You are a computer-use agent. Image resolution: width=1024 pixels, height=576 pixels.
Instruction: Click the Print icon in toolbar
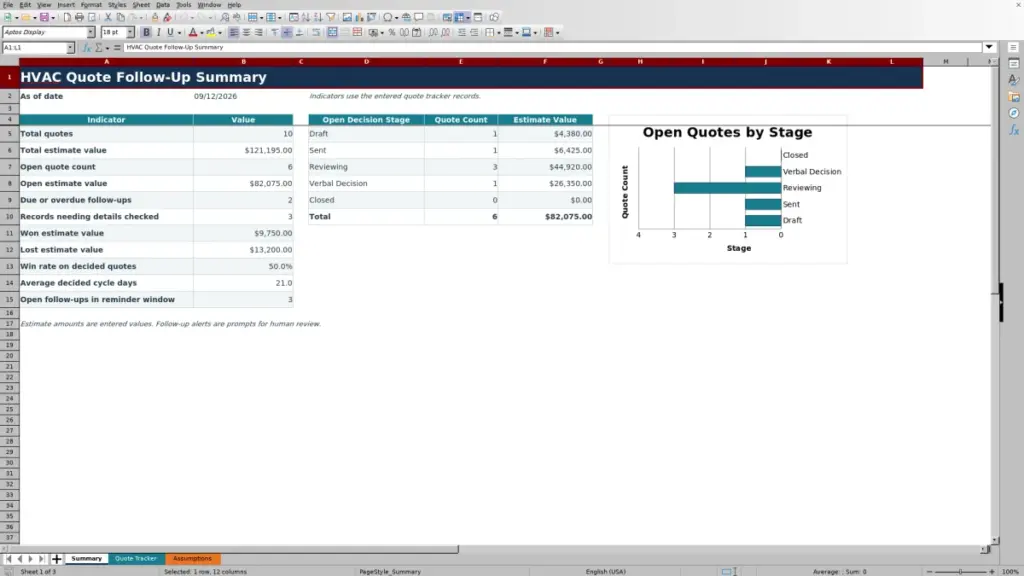coord(79,17)
